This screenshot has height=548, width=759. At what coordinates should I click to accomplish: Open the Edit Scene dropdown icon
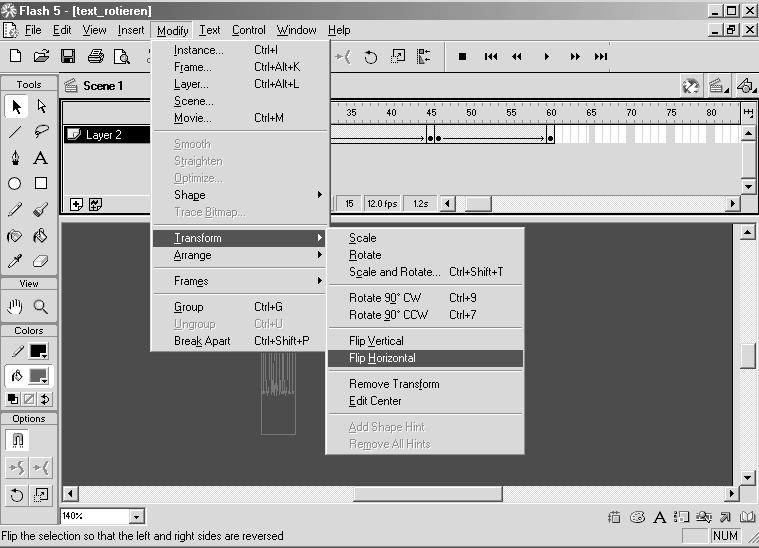click(x=718, y=86)
